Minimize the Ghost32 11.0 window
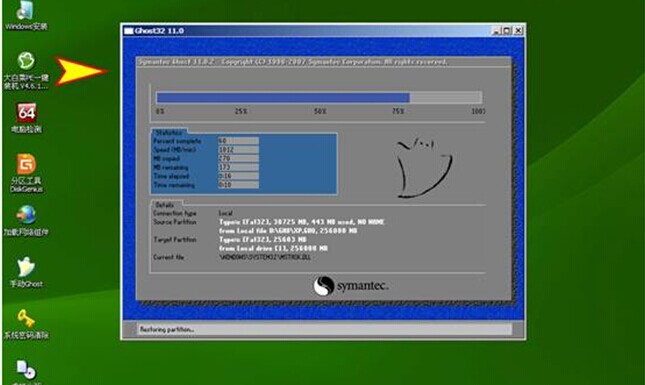This screenshot has width=645, height=385. (496, 30)
